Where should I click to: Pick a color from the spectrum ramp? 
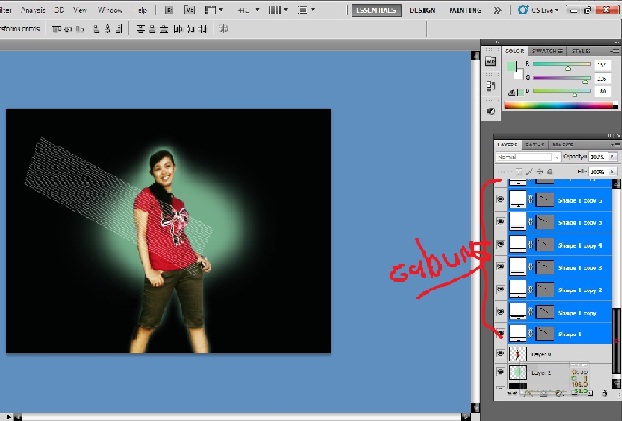(x=561, y=105)
